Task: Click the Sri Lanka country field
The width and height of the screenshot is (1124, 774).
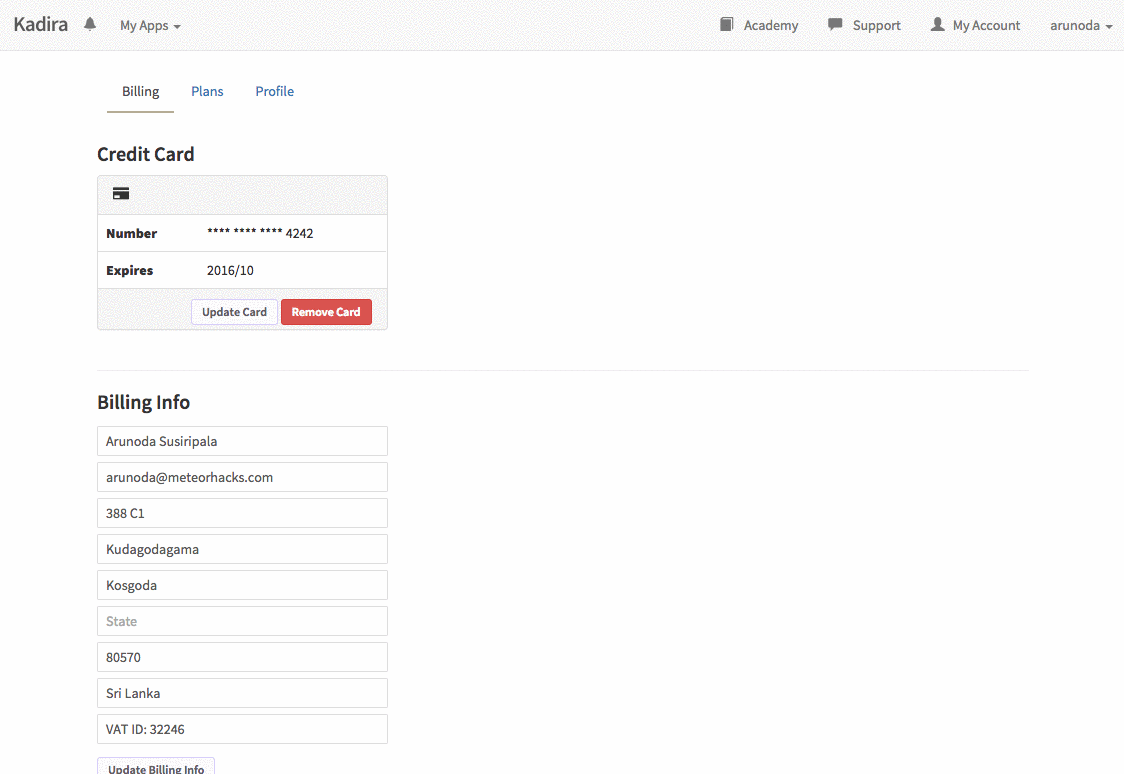Action: click(242, 693)
